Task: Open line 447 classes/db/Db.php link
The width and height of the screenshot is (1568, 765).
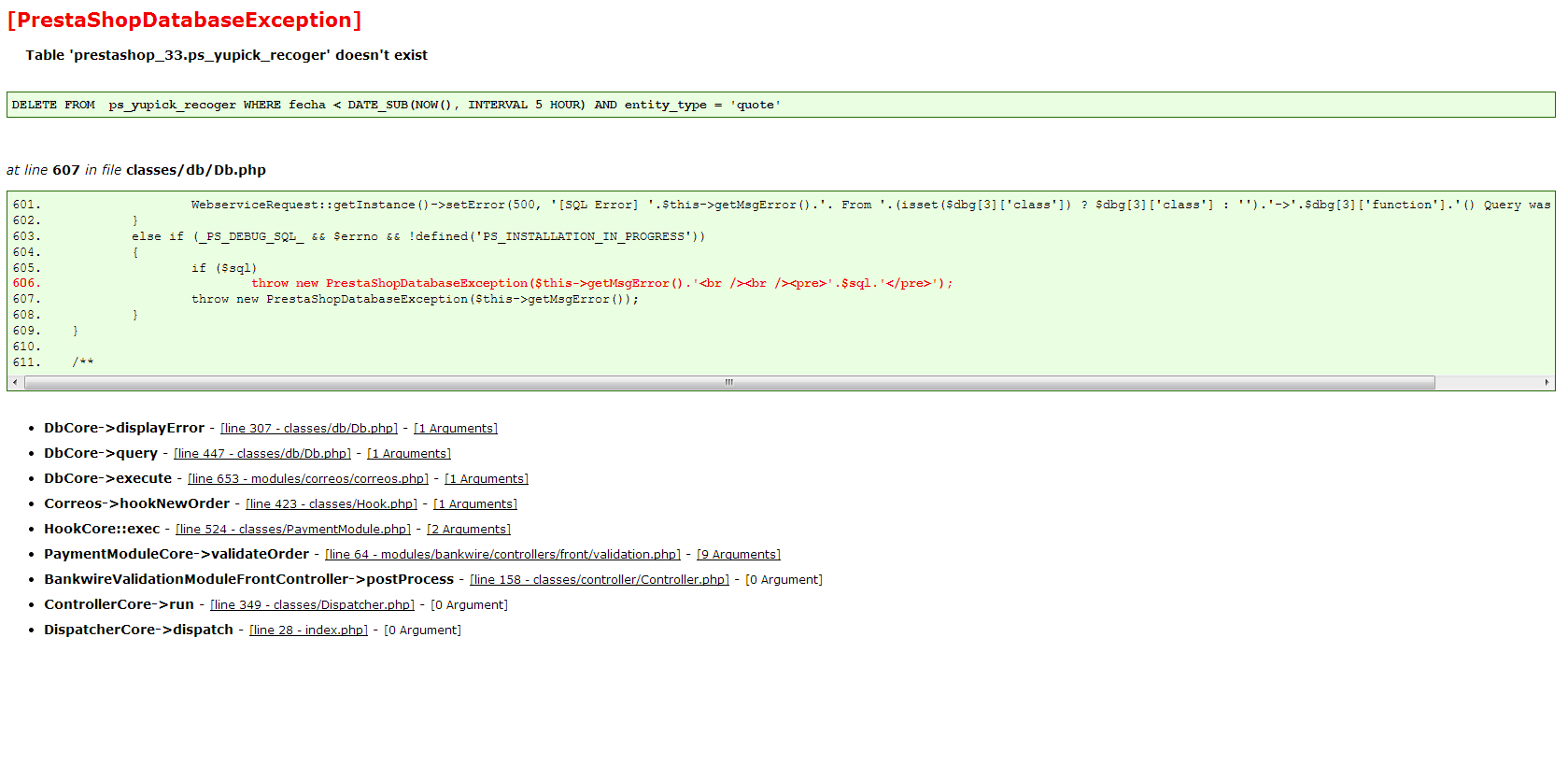Action: pyautogui.click(x=262, y=454)
